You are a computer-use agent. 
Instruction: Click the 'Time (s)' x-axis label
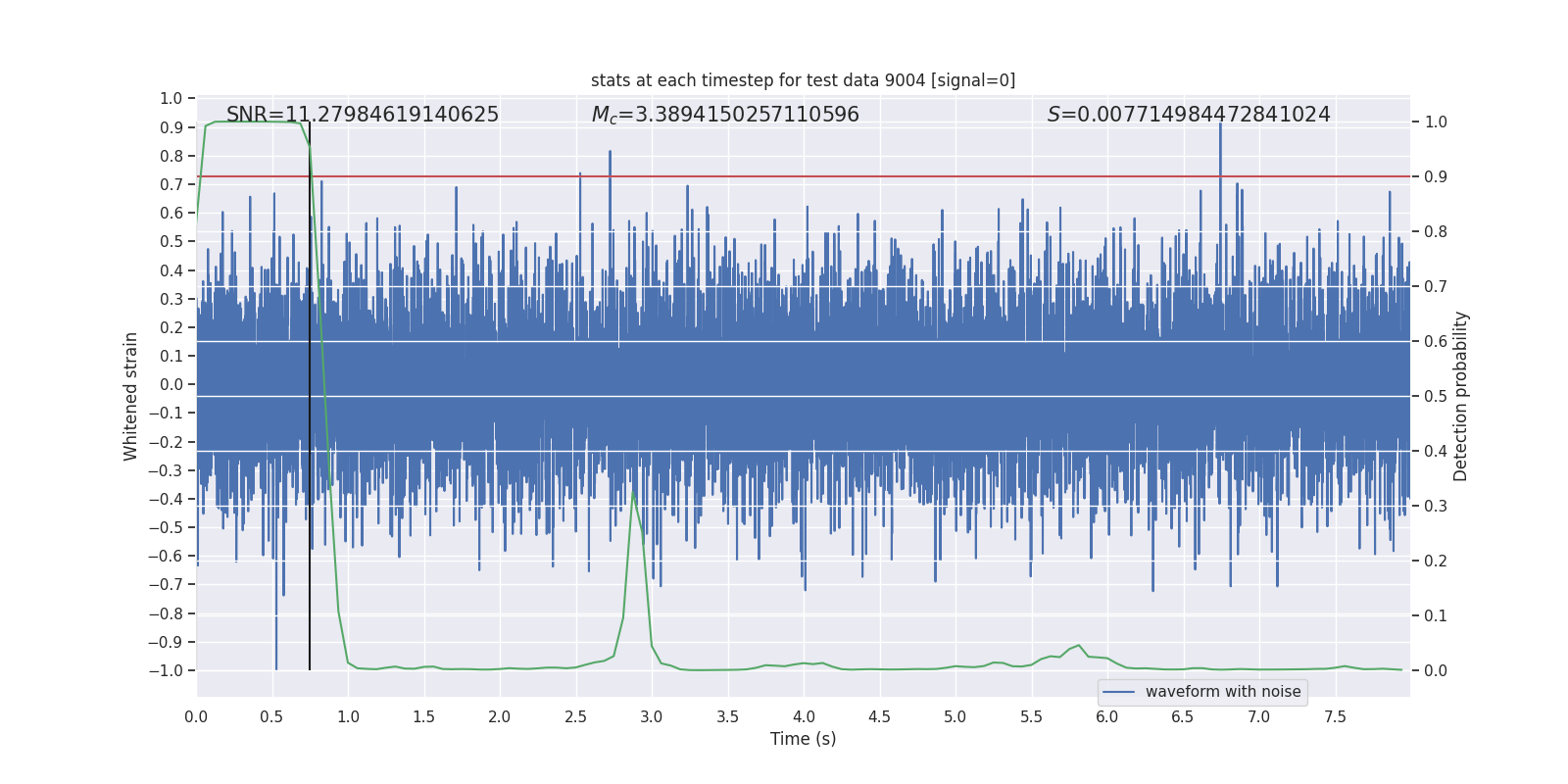tap(803, 739)
